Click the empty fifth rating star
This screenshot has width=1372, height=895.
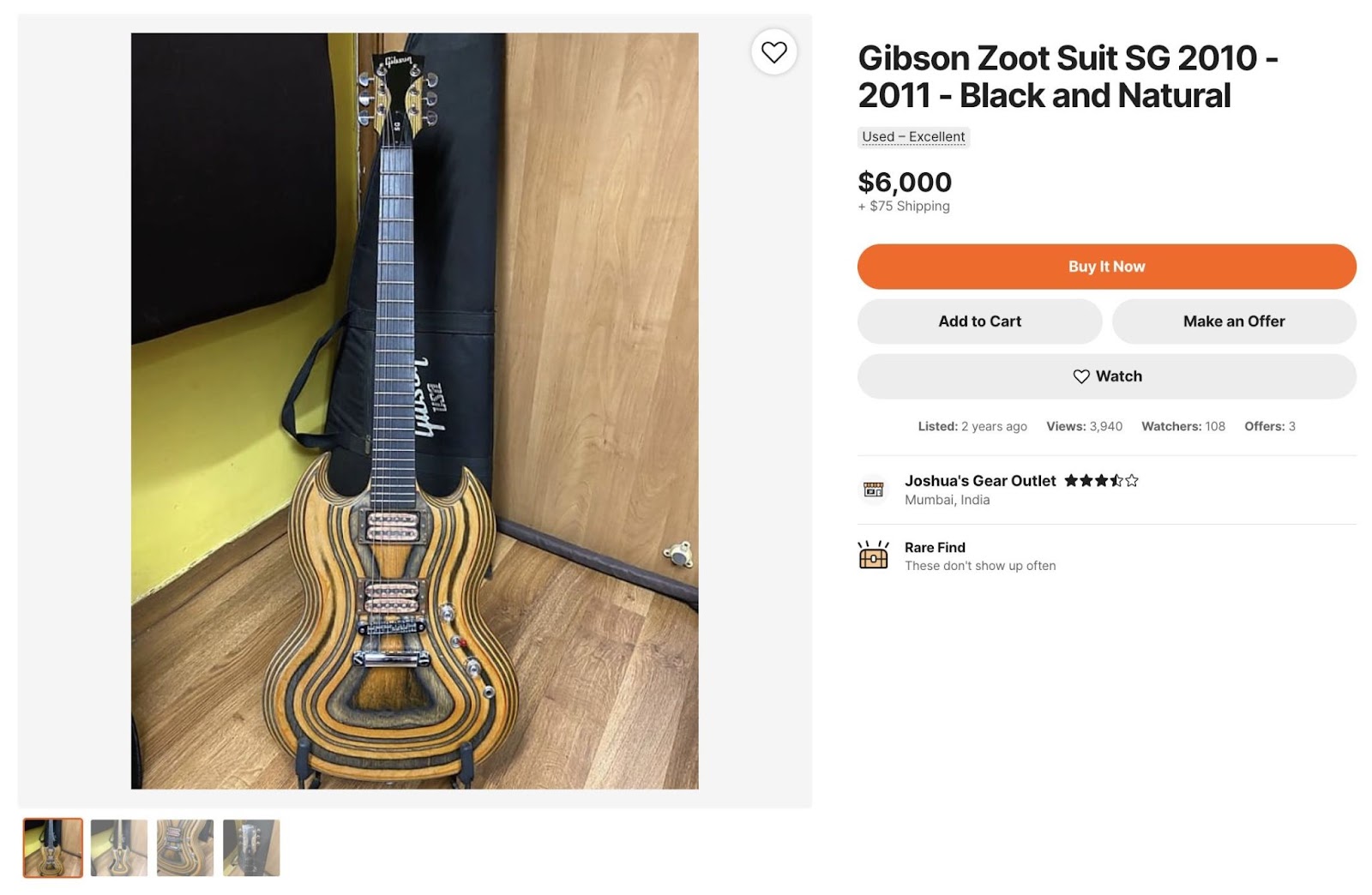point(1132,481)
